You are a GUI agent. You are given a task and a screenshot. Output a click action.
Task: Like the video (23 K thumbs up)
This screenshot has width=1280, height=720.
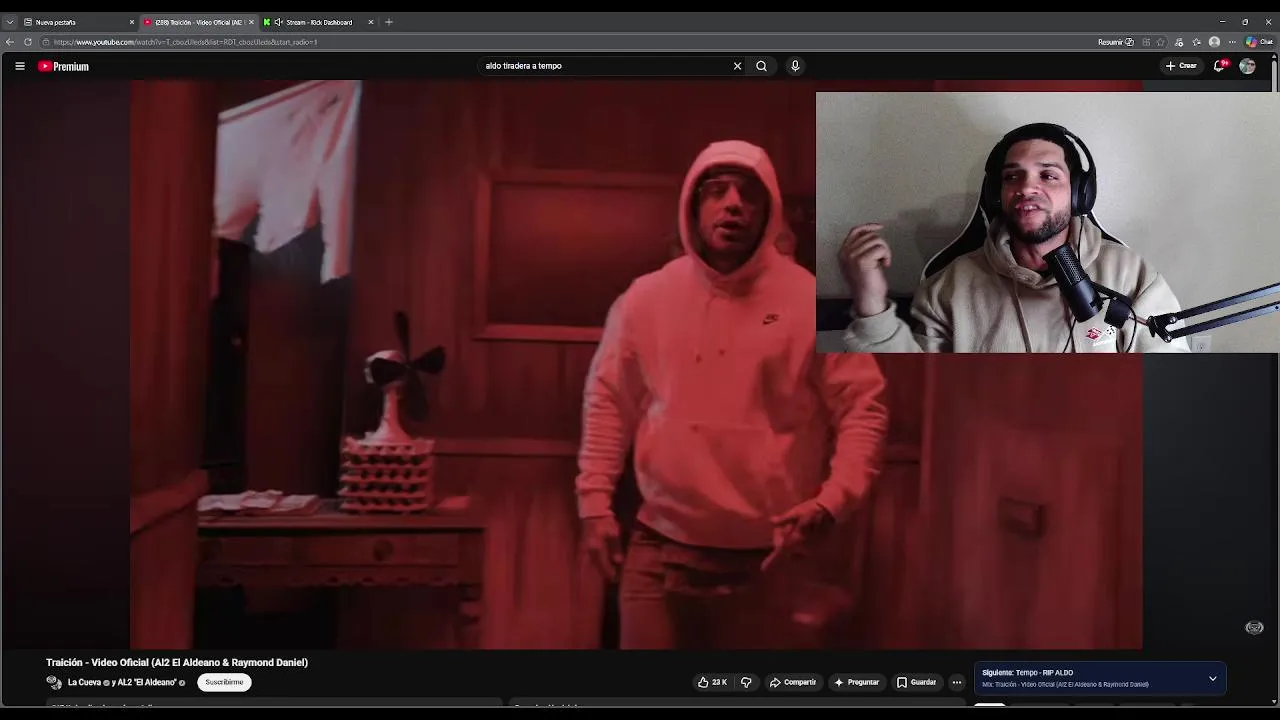[x=712, y=682]
